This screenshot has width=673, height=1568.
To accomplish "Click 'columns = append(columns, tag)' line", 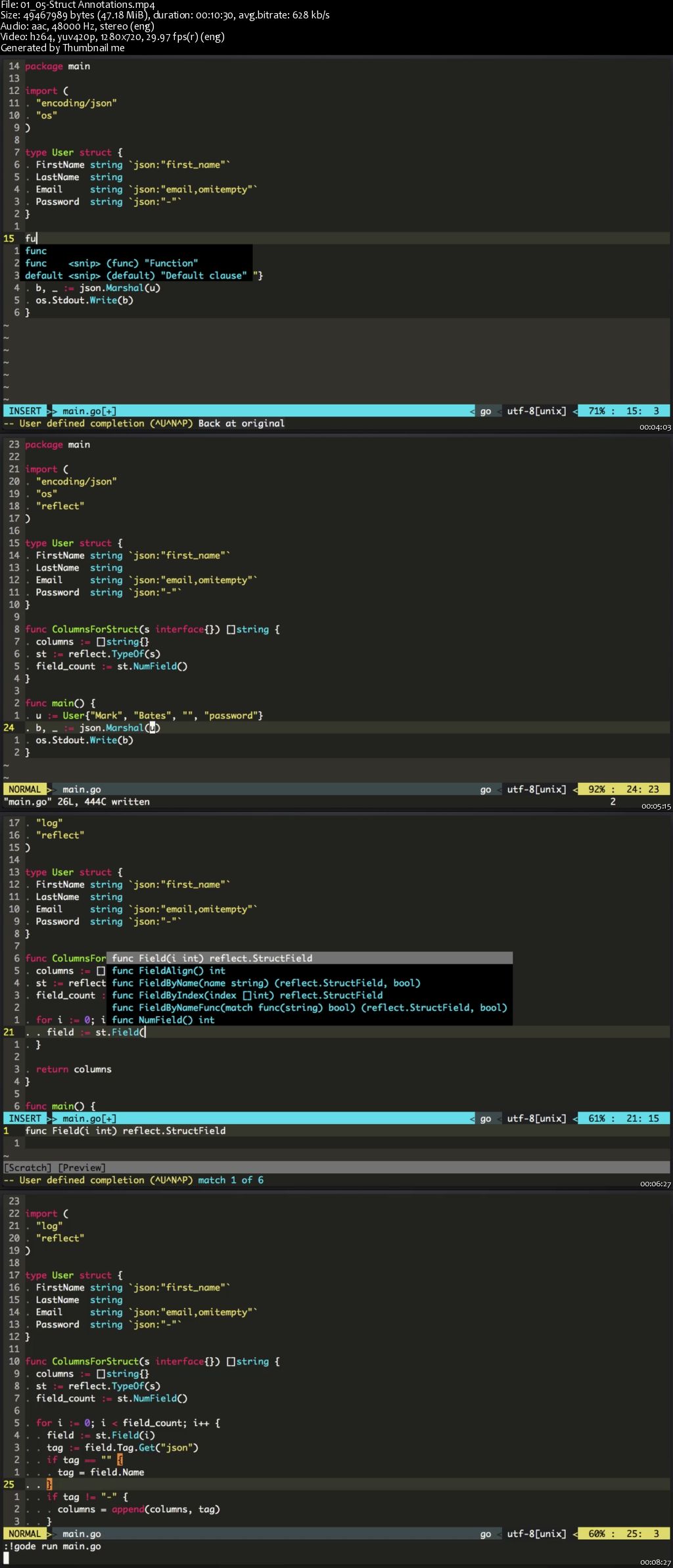I will coord(139,1510).
